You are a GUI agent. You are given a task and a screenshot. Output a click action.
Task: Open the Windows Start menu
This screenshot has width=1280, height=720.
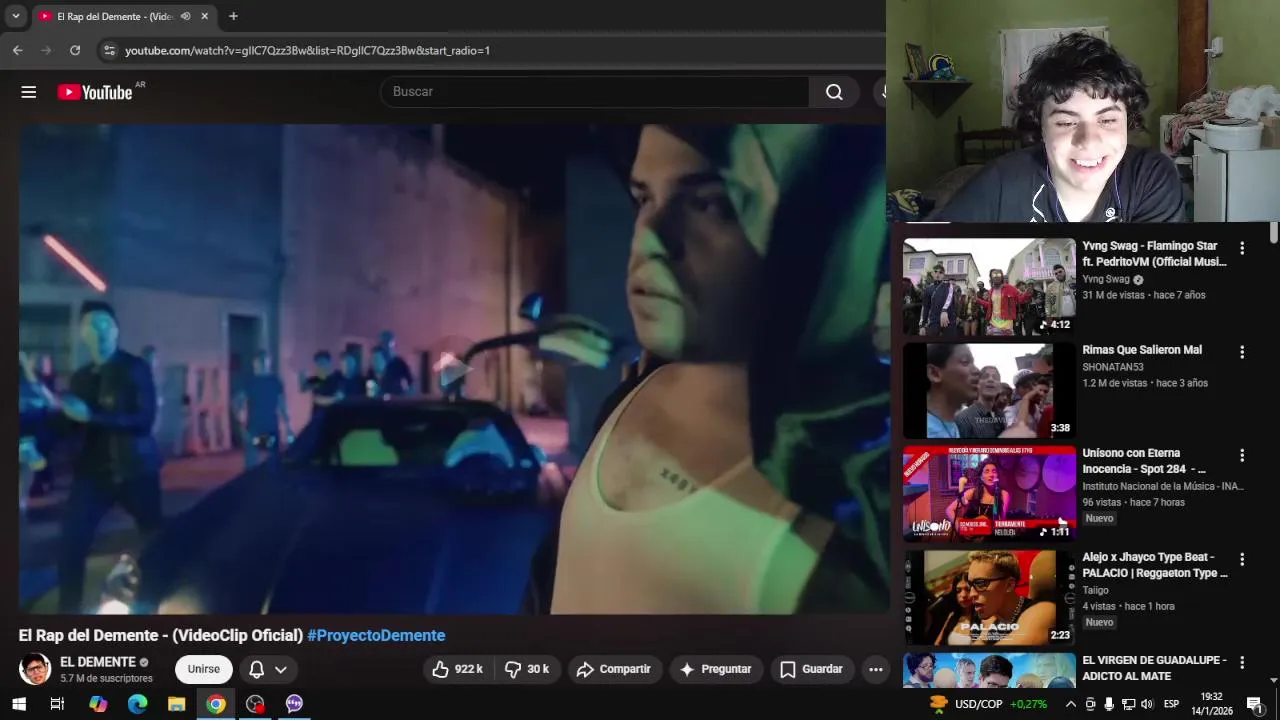click(18, 704)
